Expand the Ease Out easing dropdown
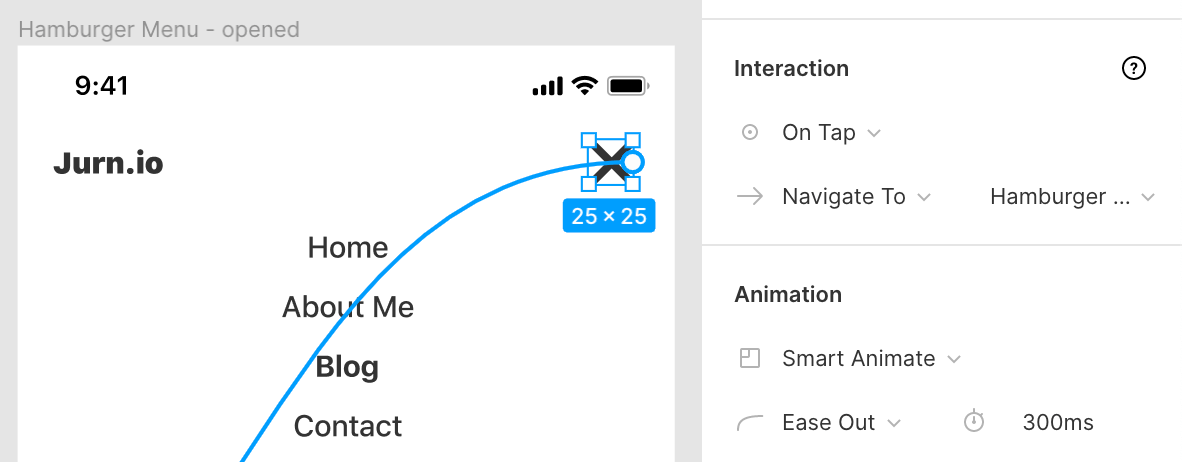The image size is (1182, 462). point(841,423)
